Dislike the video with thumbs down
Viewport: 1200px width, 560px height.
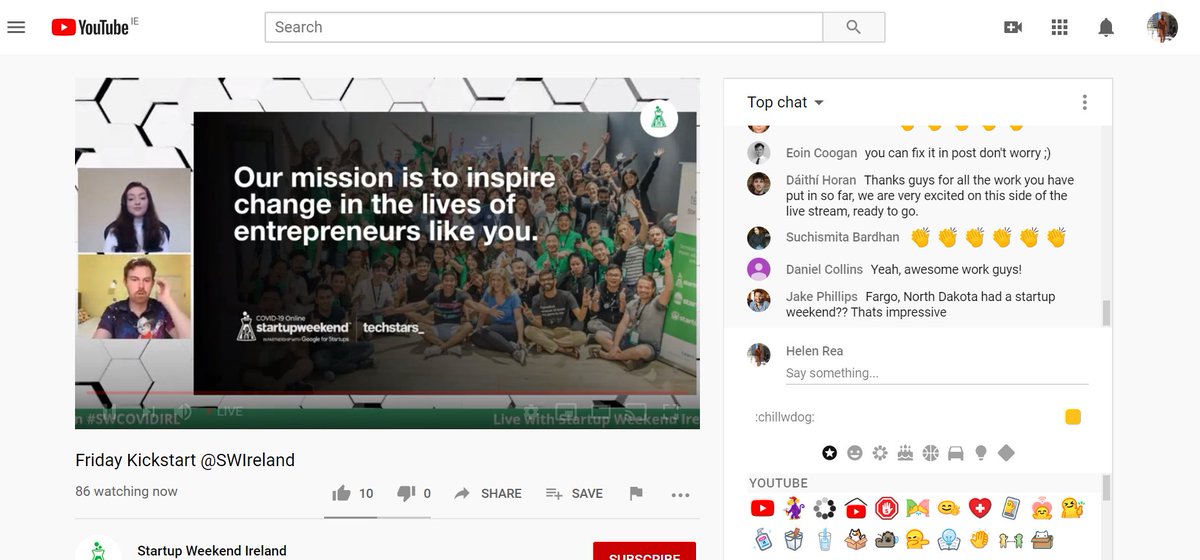pyautogui.click(x=406, y=493)
